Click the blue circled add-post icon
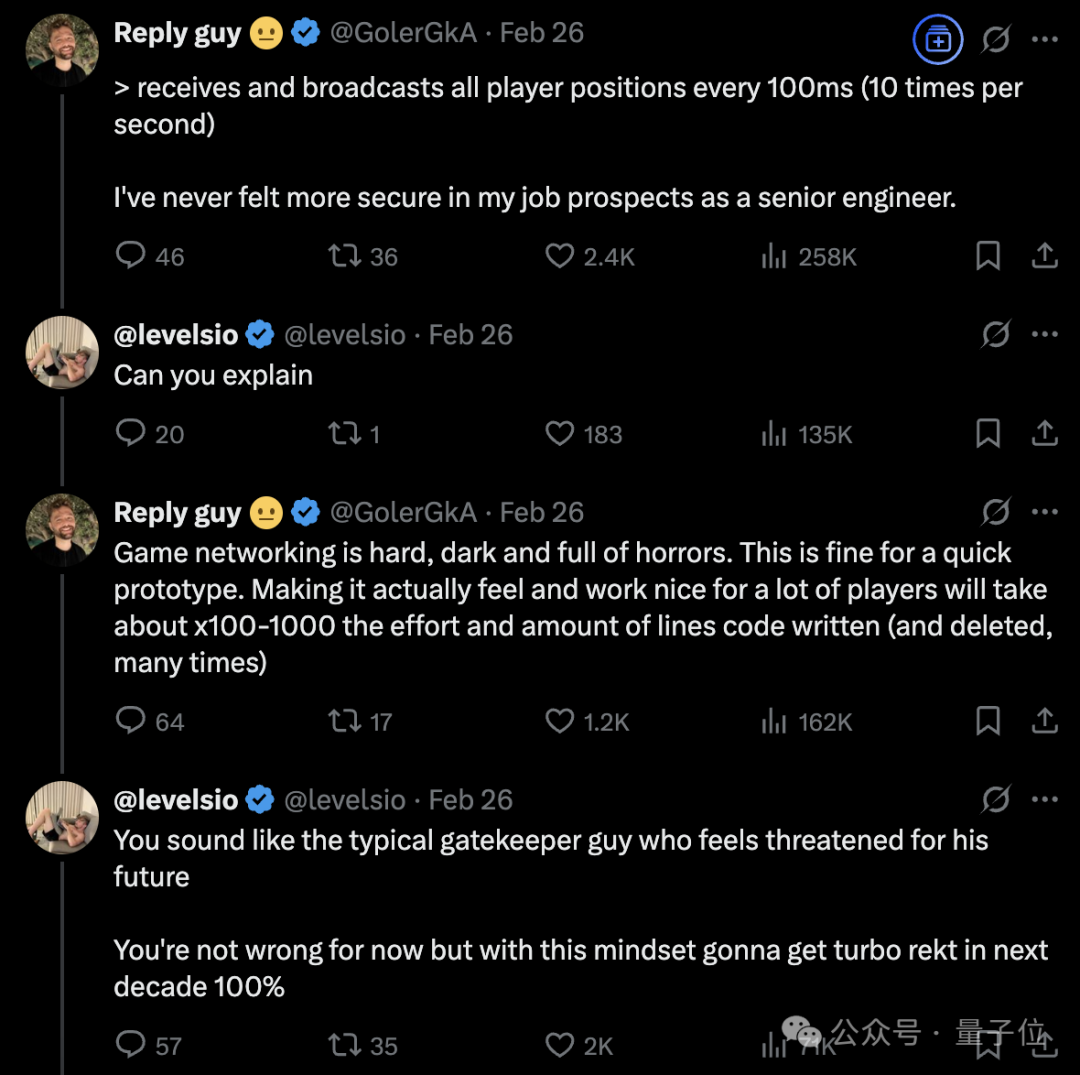The width and height of the screenshot is (1080, 1075). click(x=937, y=39)
